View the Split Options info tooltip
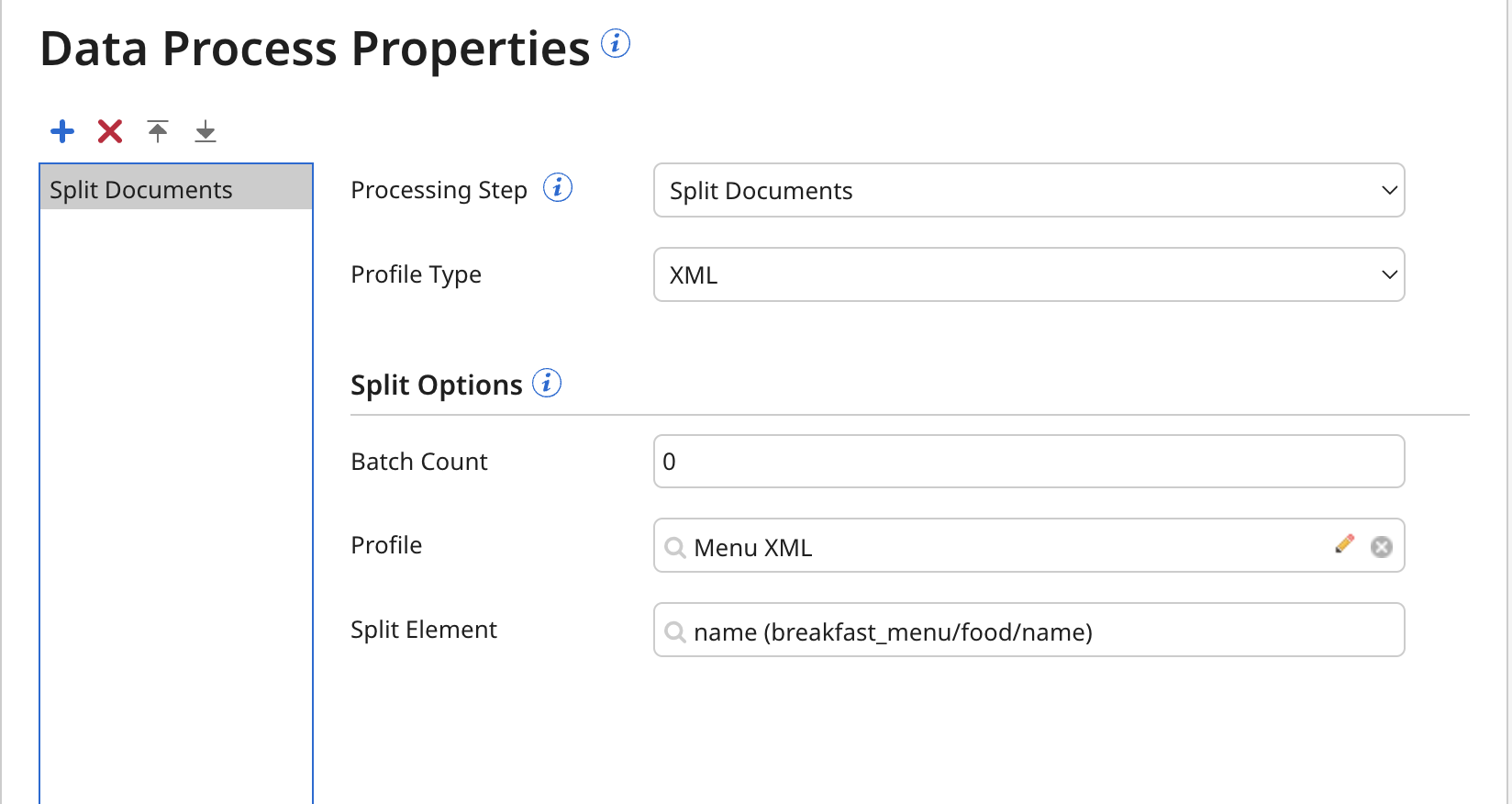This screenshot has height=804, width=1512. (x=547, y=383)
